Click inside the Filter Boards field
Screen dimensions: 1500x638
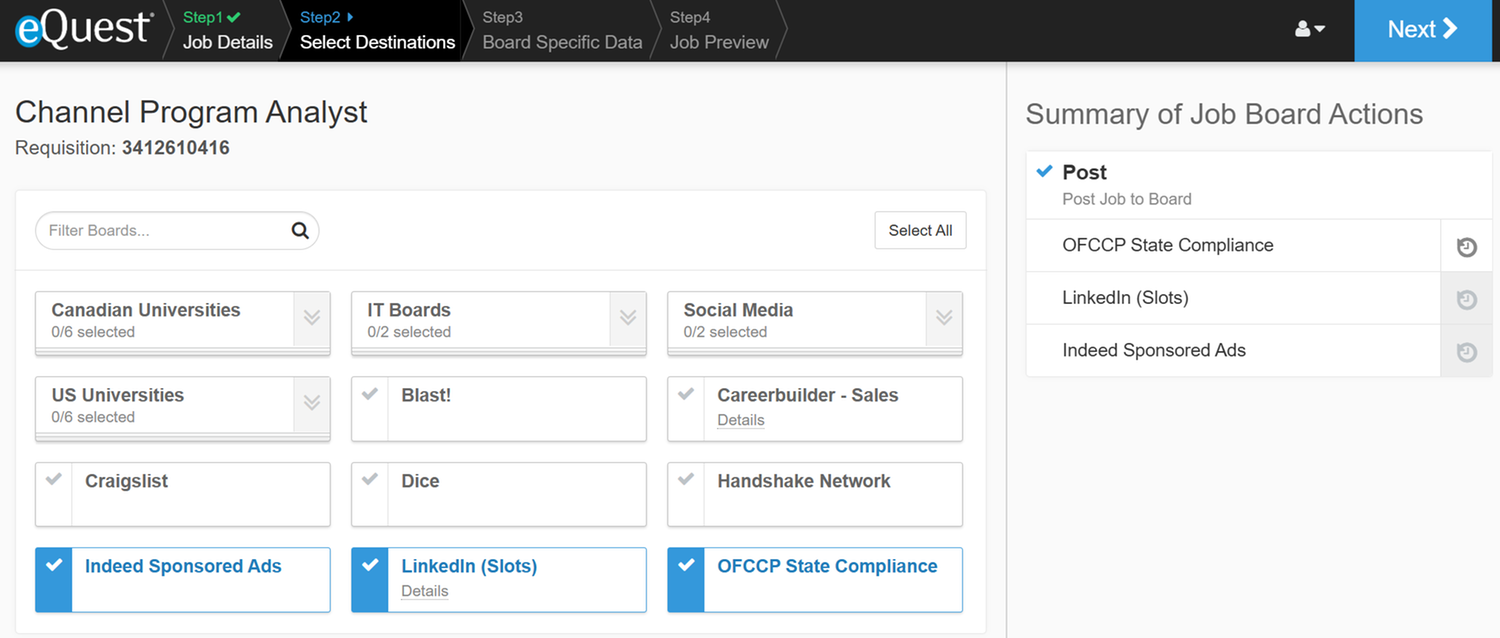(160, 230)
